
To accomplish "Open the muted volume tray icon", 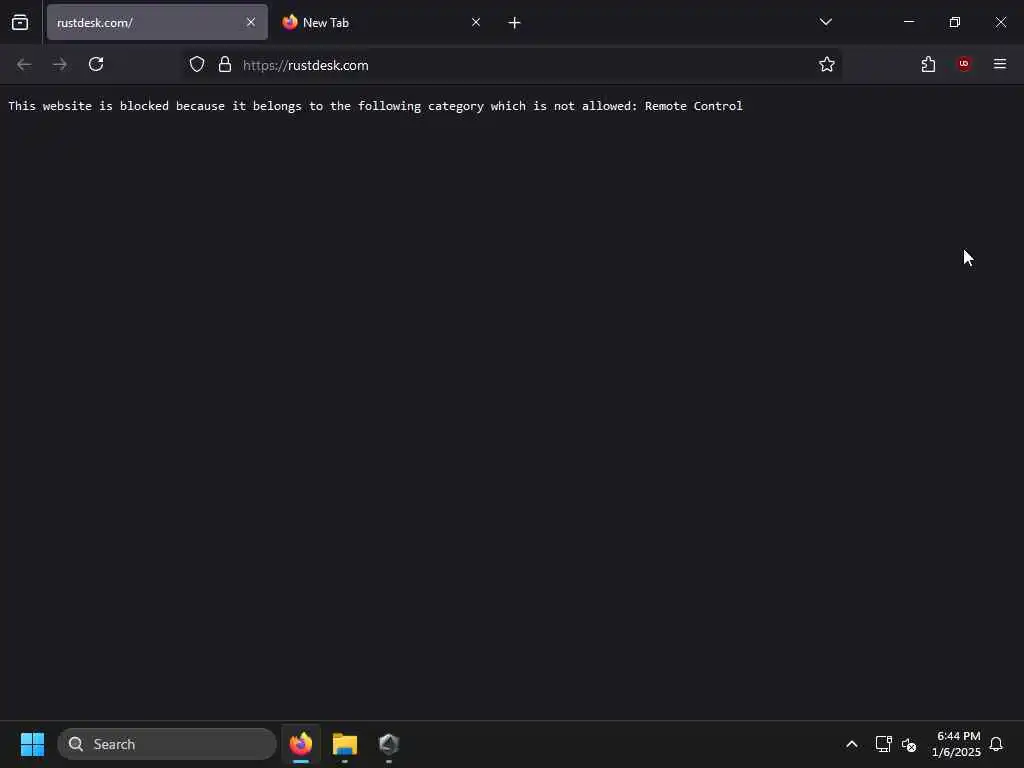I will tap(909, 744).
